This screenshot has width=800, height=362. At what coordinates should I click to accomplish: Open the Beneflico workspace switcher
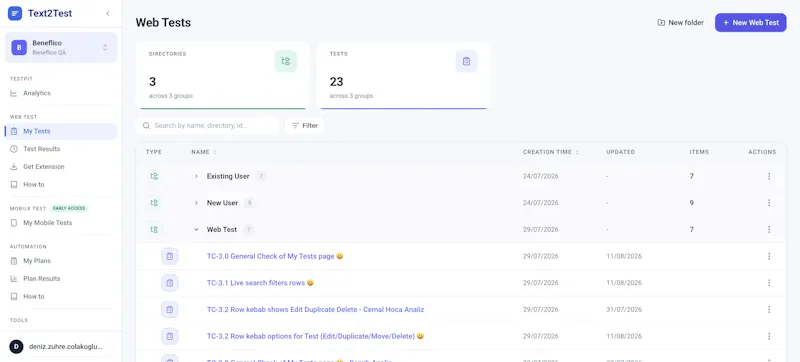coord(61,47)
